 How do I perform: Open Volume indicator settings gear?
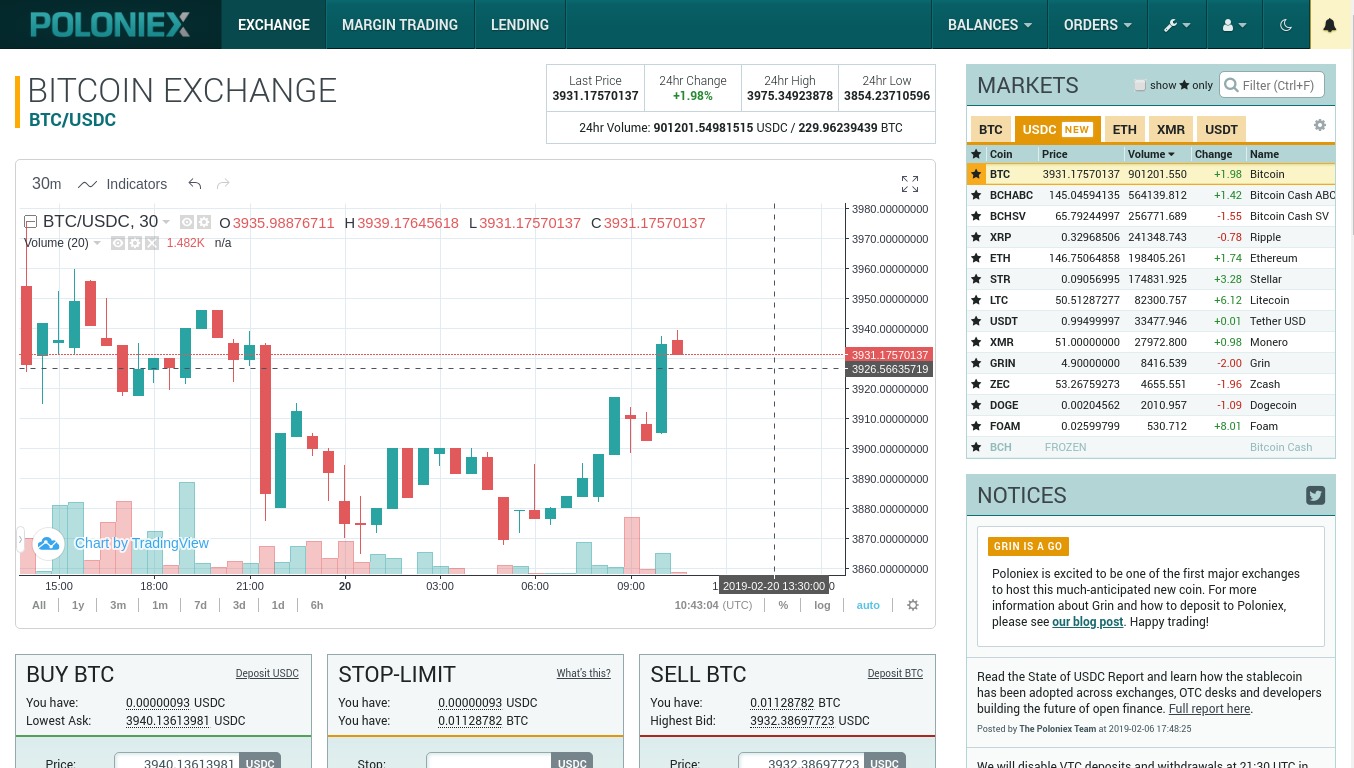[135, 243]
